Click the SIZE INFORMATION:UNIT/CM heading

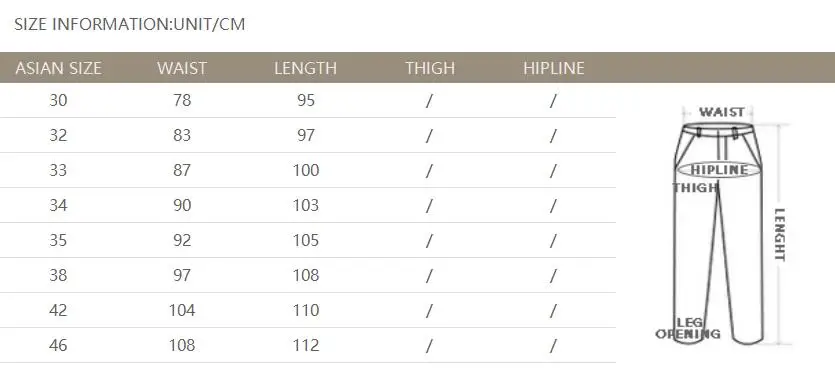(x=129, y=24)
